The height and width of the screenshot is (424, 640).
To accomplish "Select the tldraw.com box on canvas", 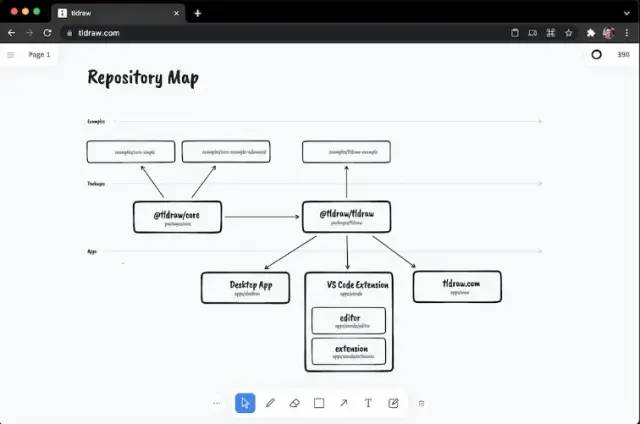I will coord(457,287).
